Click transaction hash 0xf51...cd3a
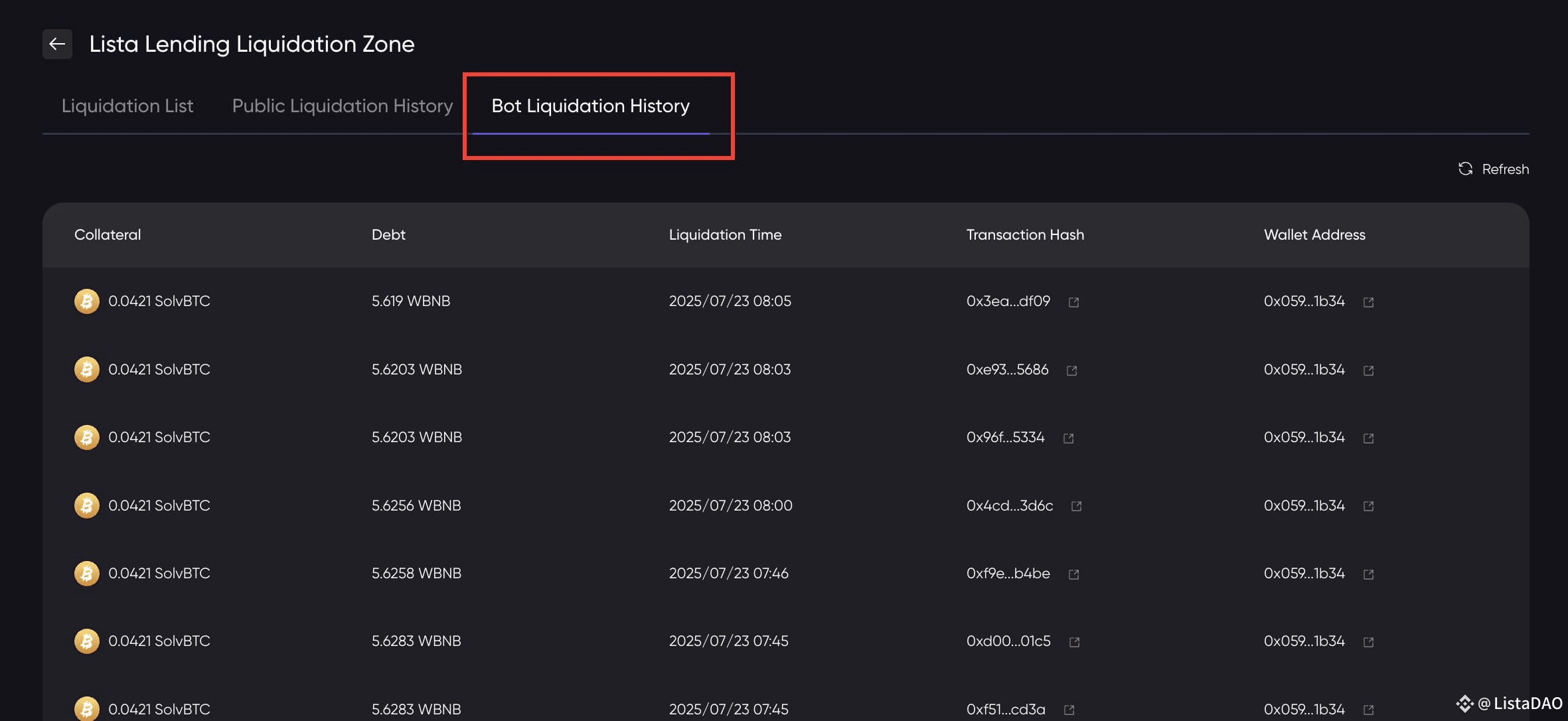Screen dimensions: 1568x721 pos(1006,709)
